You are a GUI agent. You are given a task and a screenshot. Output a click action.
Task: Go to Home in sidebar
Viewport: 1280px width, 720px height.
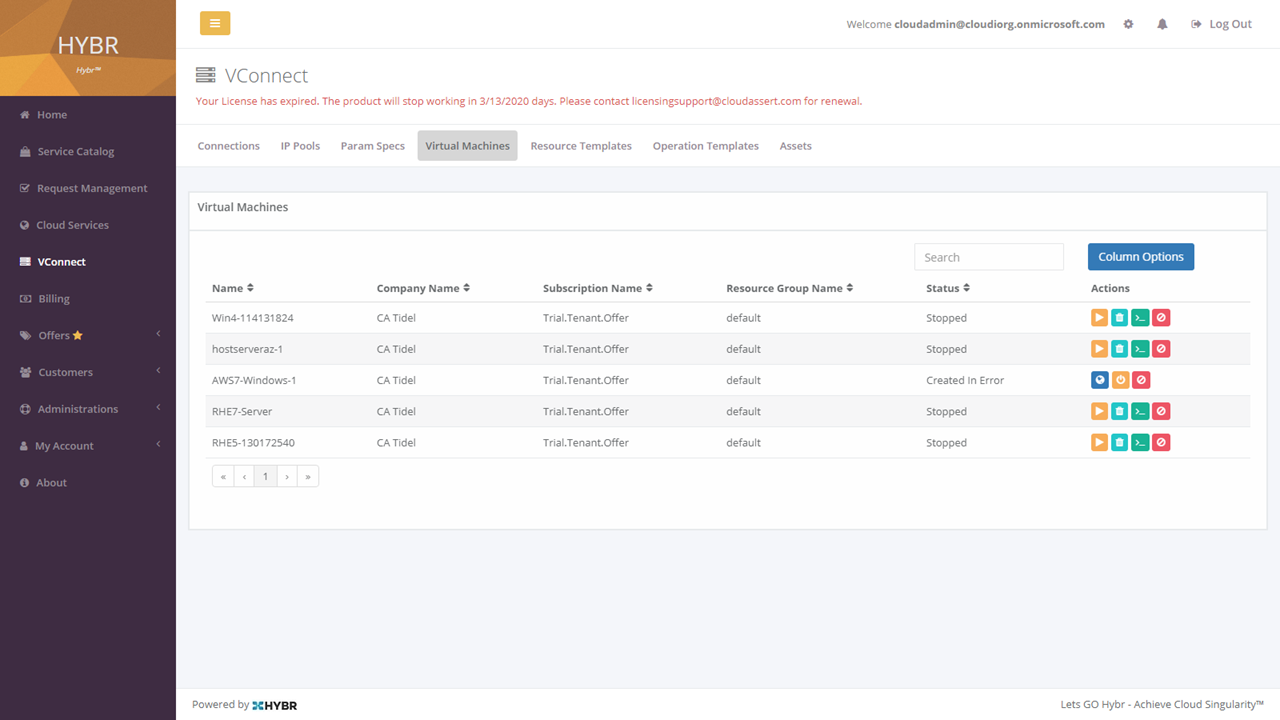[88, 115]
